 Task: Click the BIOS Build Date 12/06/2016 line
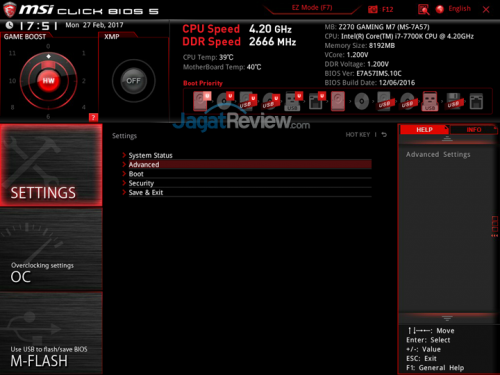coord(370,83)
